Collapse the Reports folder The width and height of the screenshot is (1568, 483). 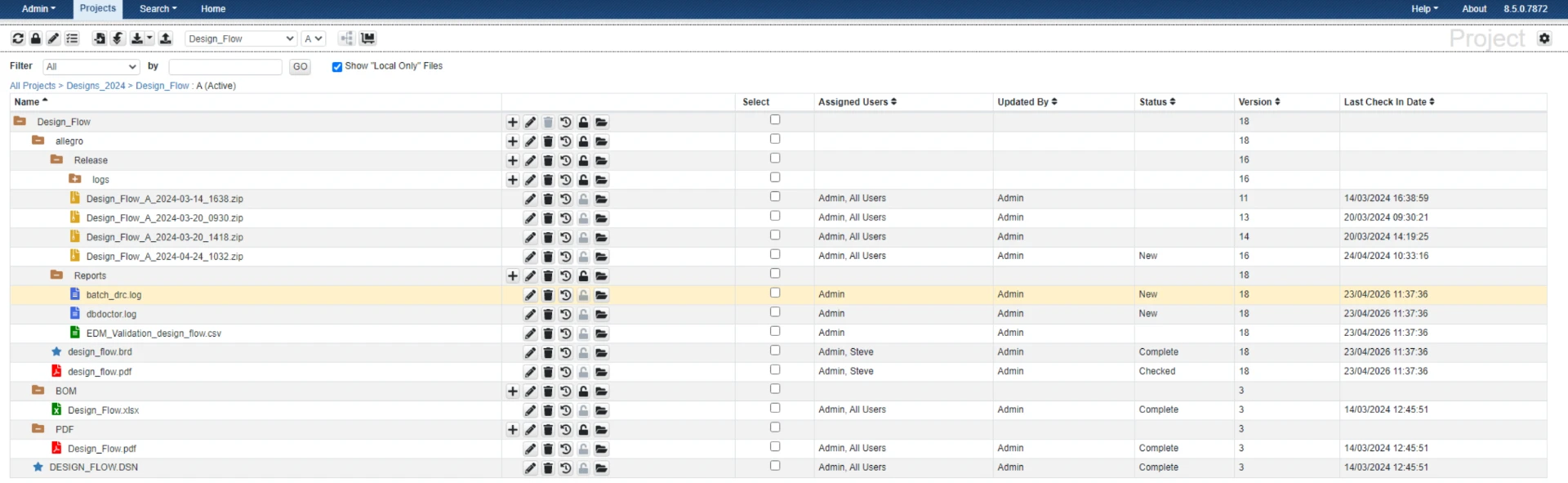pos(56,275)
